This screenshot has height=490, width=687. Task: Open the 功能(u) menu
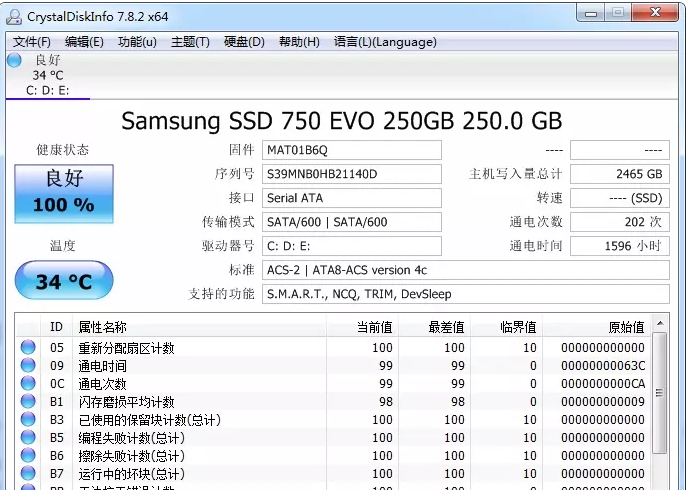pyautogui.click(x=137, y=42)
